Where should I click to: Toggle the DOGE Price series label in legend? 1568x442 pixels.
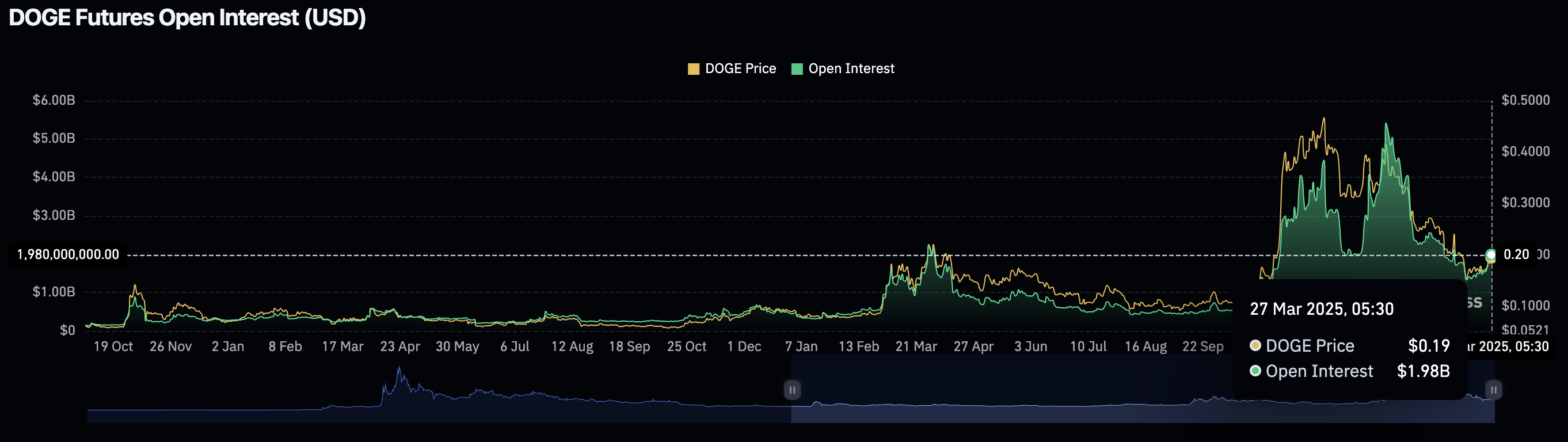tap(740, 69)
